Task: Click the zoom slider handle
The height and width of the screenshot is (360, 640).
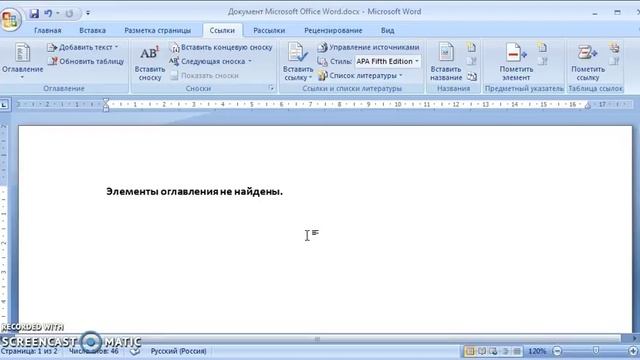Action: coord(596,351)
